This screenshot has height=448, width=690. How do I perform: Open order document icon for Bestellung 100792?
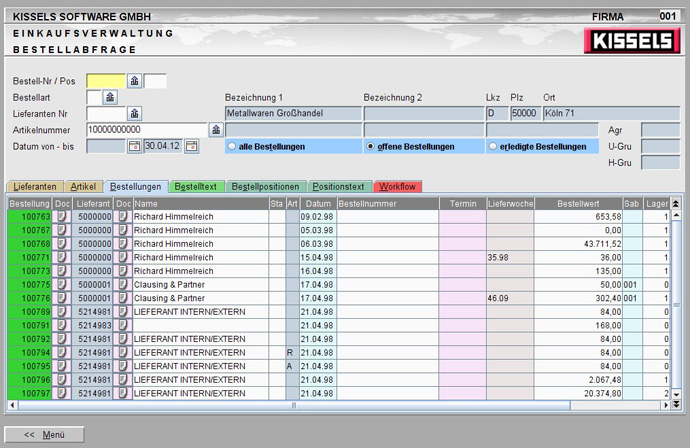[x=62, y=339]
